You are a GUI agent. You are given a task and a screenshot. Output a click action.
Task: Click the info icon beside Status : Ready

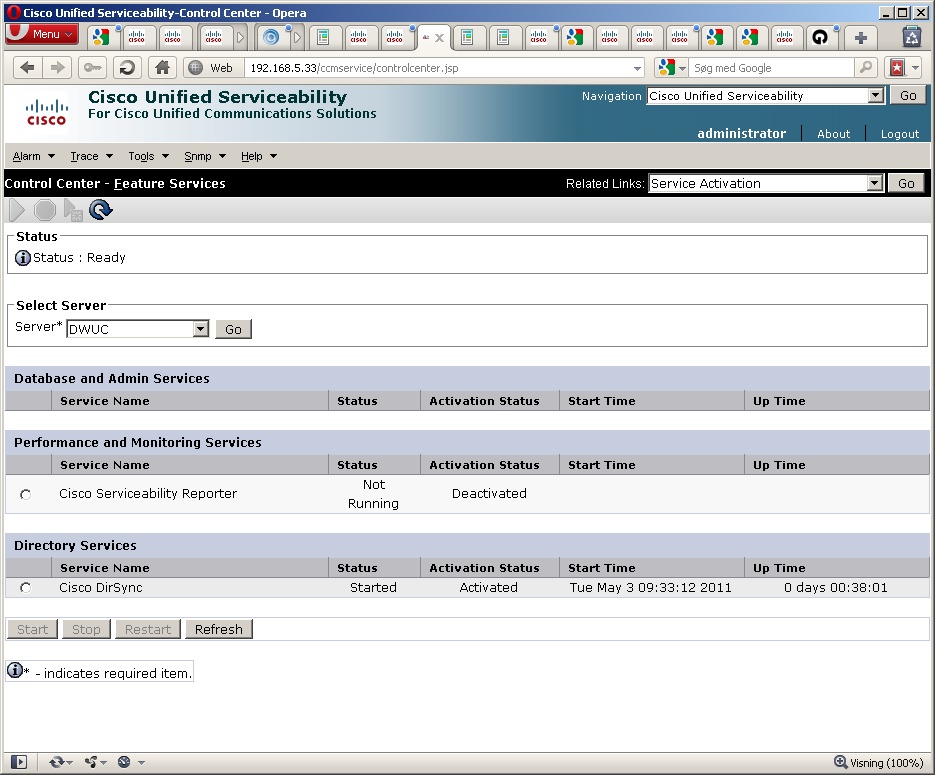(23, 258)
